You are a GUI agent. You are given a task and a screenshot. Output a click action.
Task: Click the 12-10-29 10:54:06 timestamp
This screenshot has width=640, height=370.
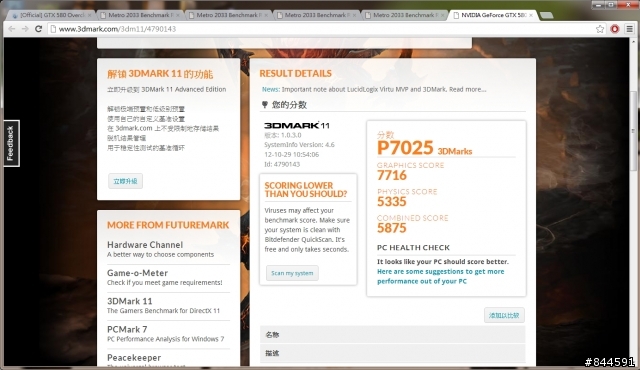[x=291, y=155]
